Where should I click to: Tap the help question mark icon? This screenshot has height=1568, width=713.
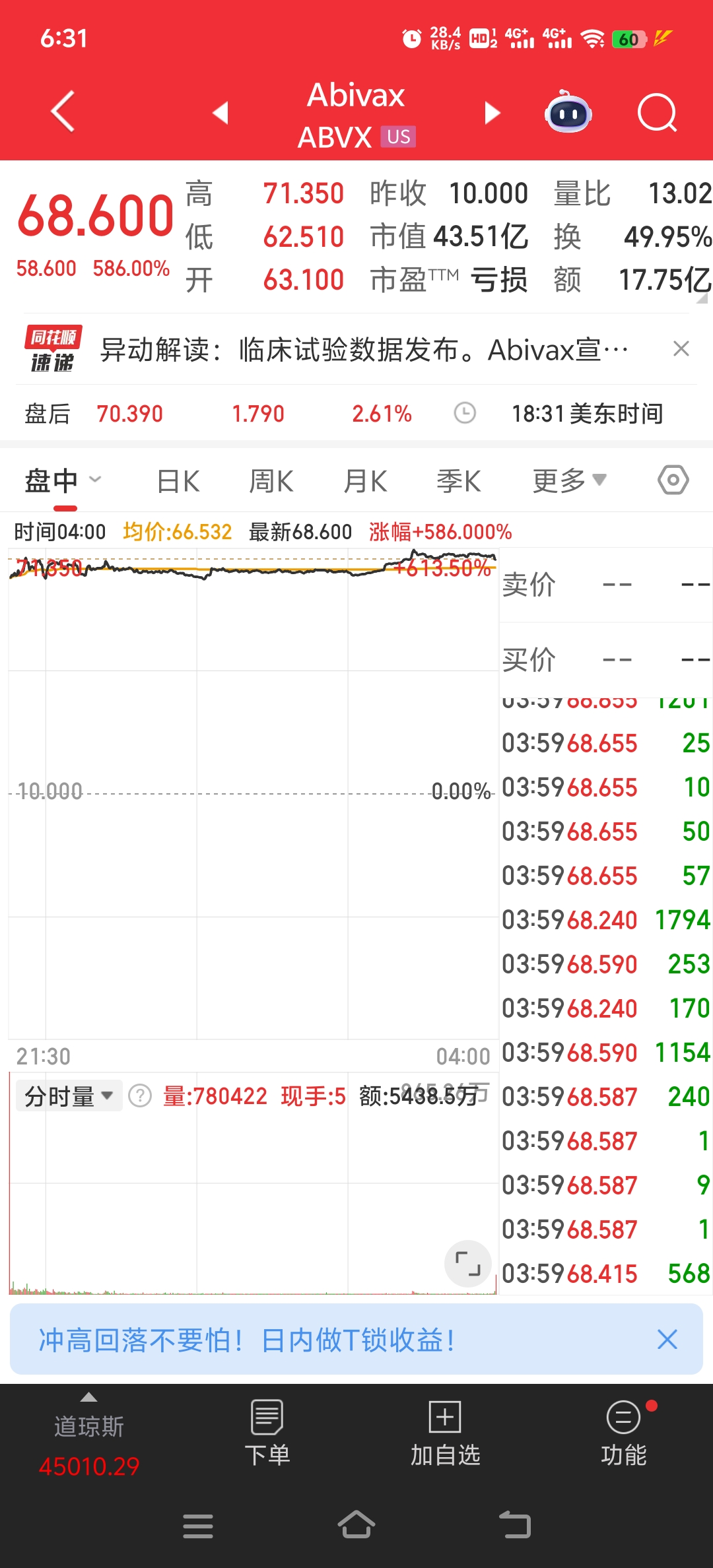coord(140,1096)
